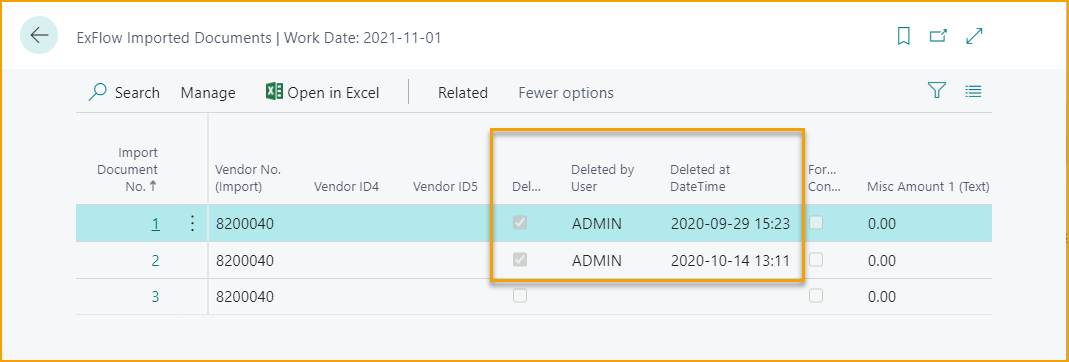
Task: Expand page with the arrows icon
Action: point(975,36)
